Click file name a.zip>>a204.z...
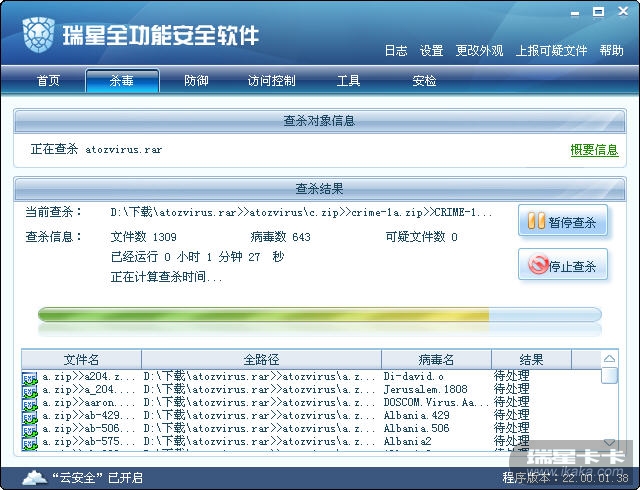This screenshot has height=490, width=640. click(x=89, y=376)
